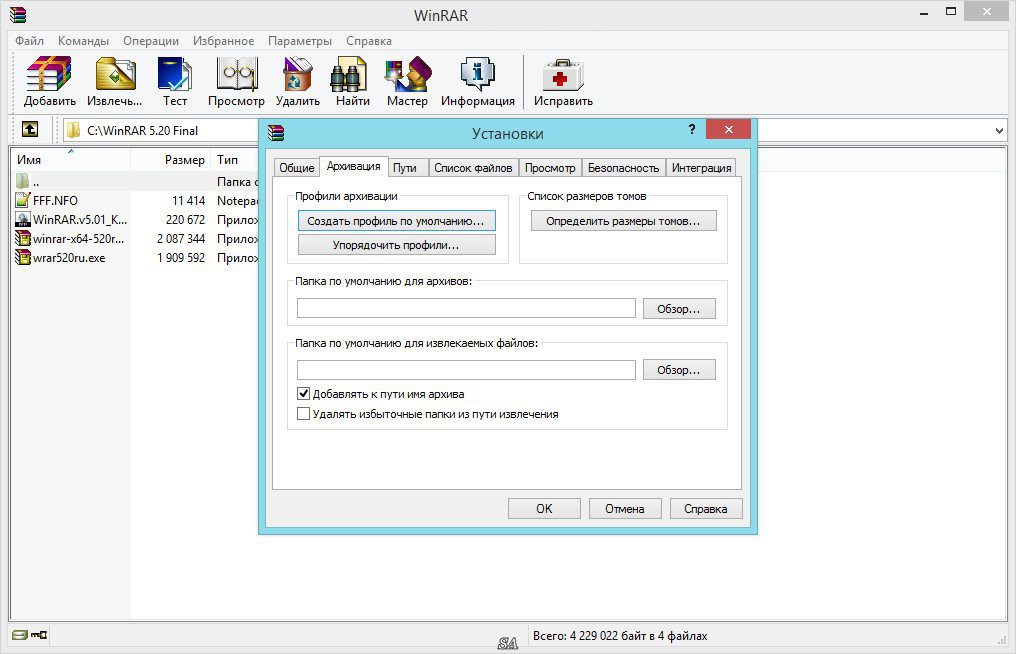1016x654 pixels.
Task: Select the wrar520ru.exe file
Action: coord(69,258)
